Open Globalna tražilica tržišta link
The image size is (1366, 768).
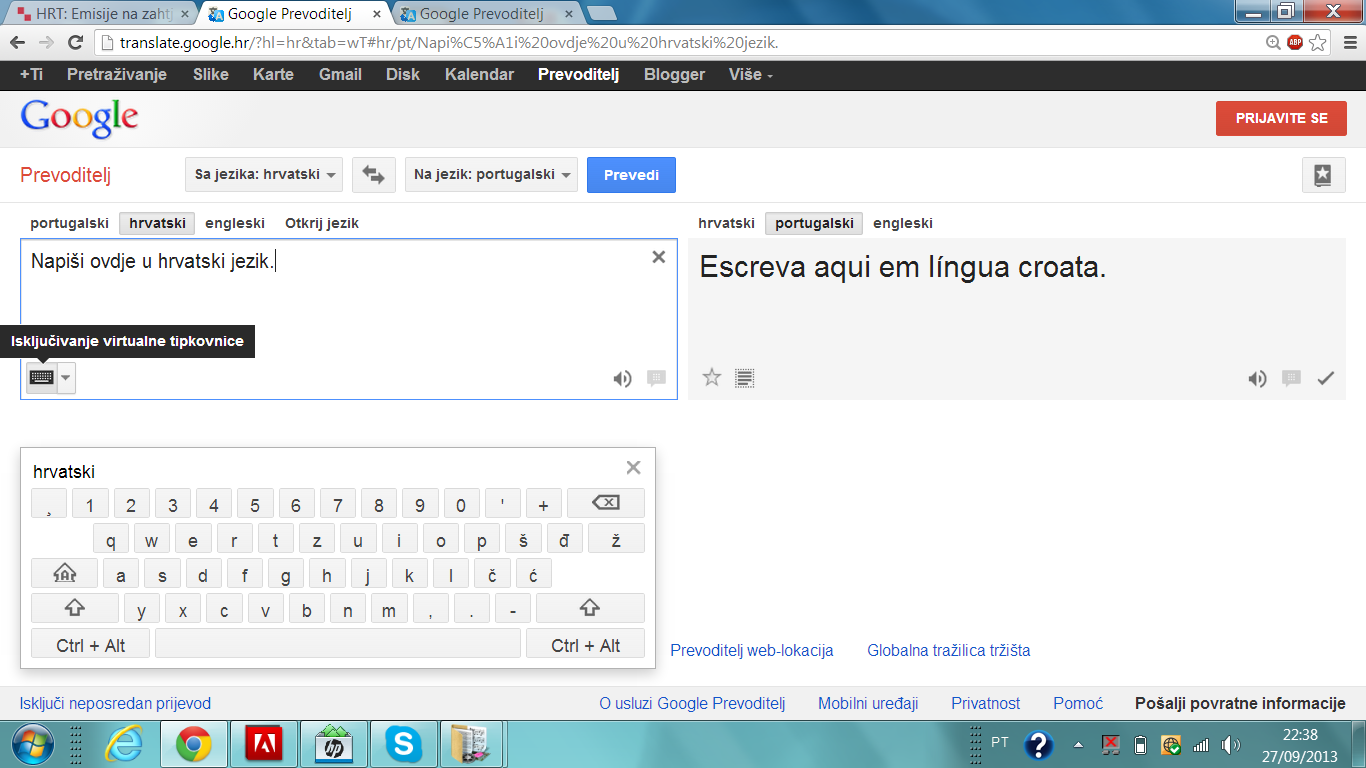pyautogui.click(x=949, y=650)
